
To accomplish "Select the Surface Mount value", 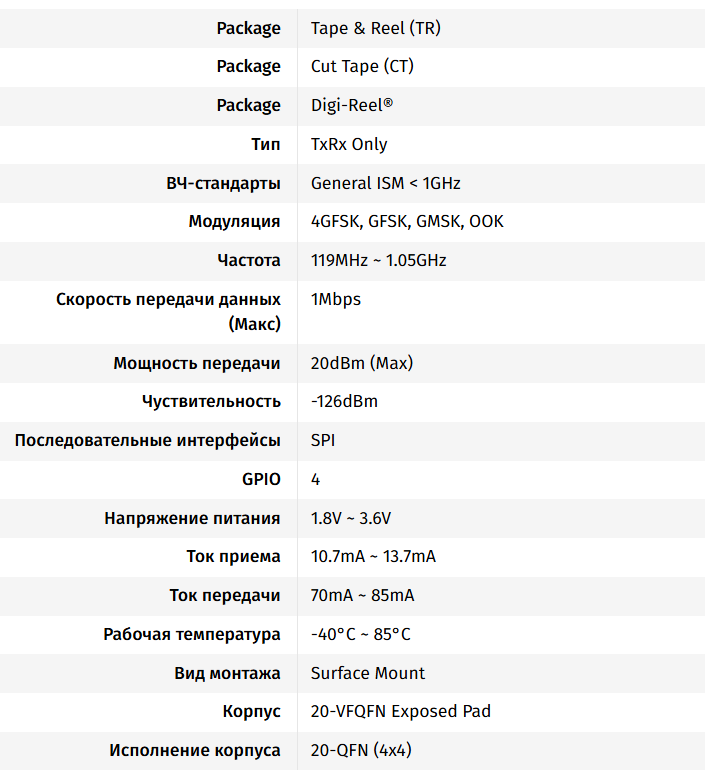I will point(367,673).
